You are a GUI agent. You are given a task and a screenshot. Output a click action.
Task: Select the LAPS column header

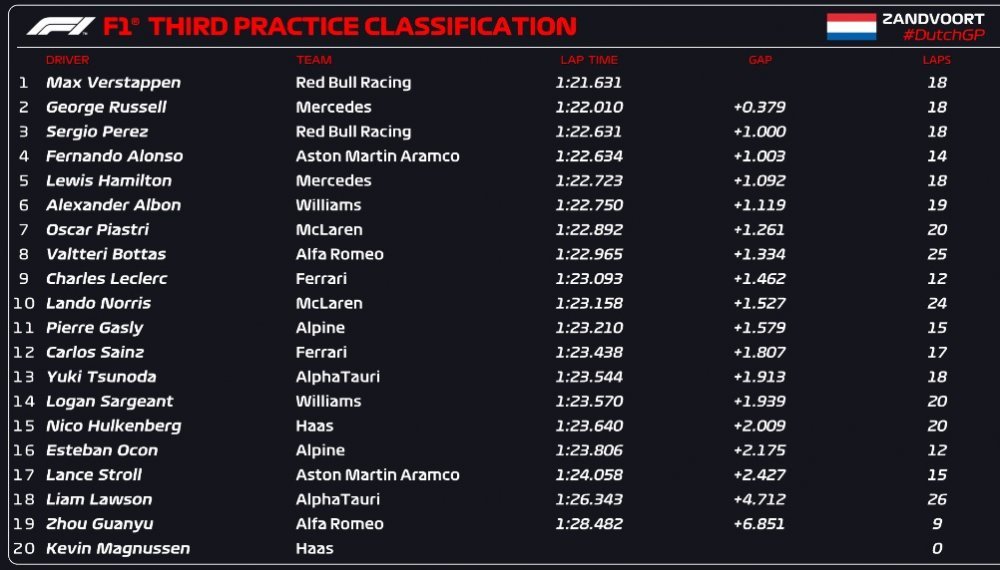coord(936,60)
